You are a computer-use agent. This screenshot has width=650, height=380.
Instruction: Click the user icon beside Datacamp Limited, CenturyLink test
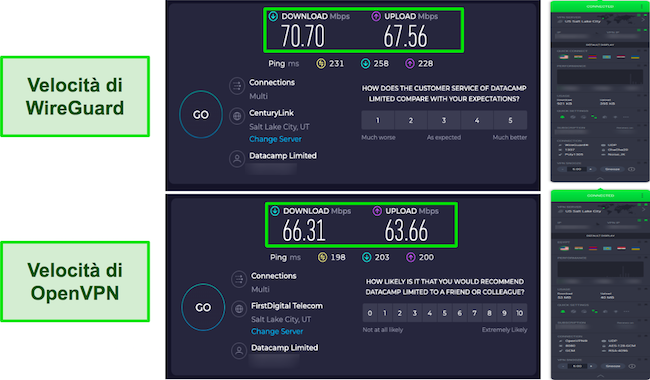coord(237,159)
